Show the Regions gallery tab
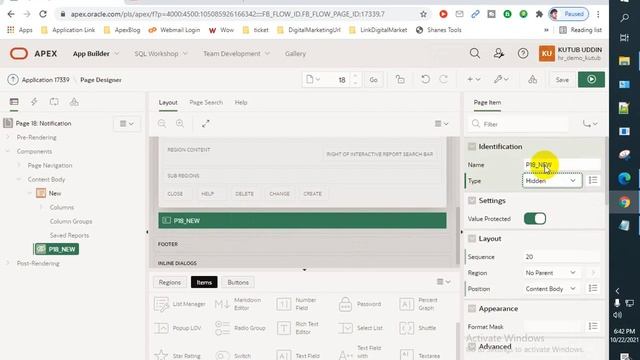This screenshot has height=360, width=640. point(169,282)
